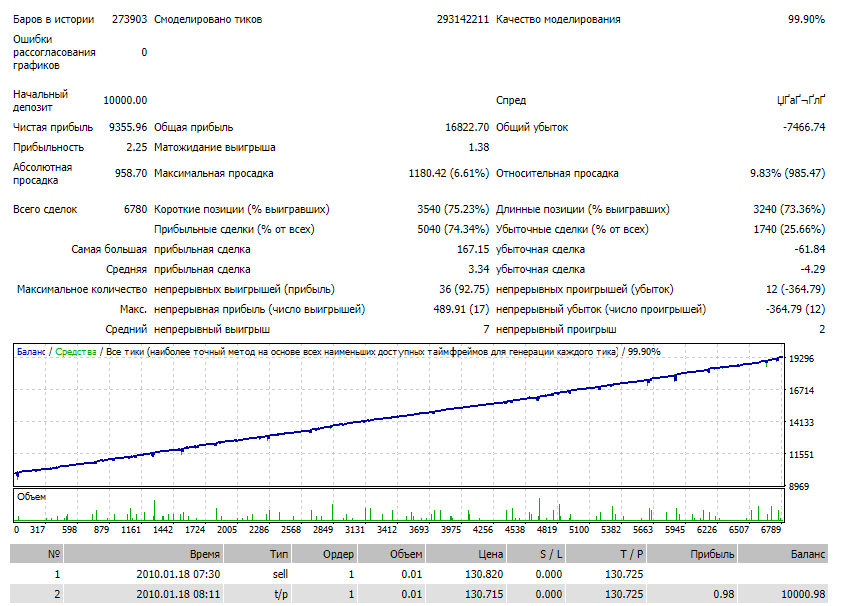The height and width of the screenshot is (606, 861).
Task: Click the Спред label
Action: 511,100
